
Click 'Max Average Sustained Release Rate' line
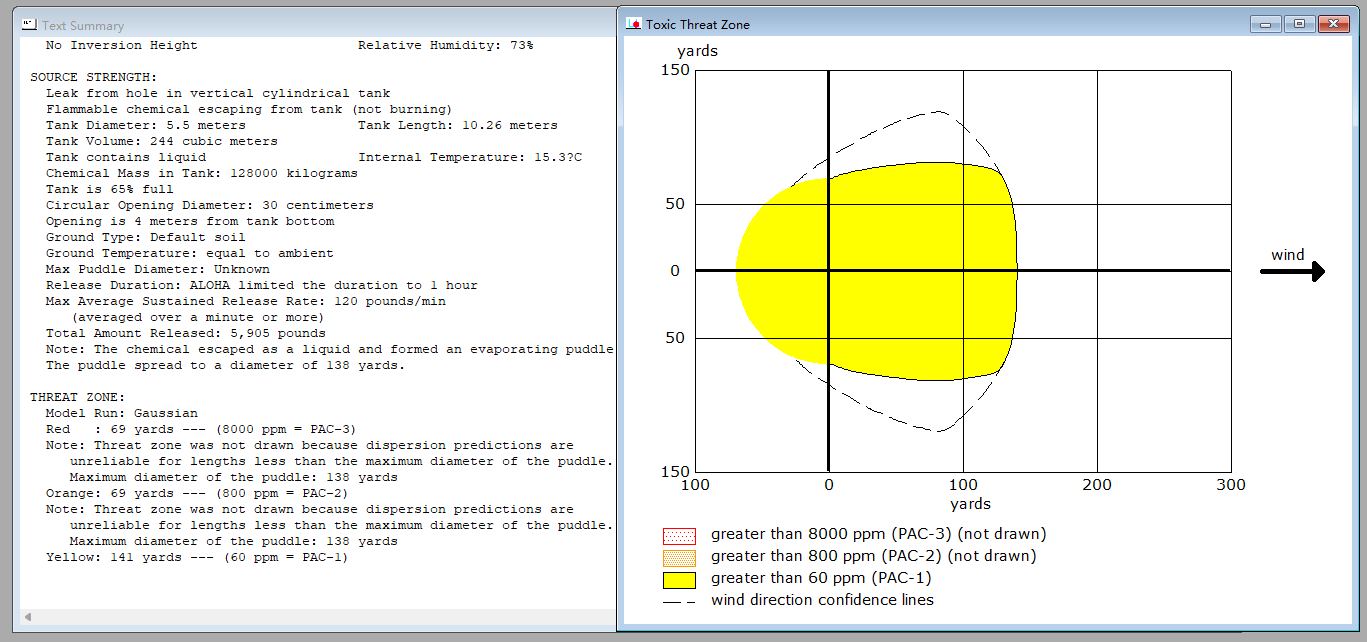tap(246, 301)
